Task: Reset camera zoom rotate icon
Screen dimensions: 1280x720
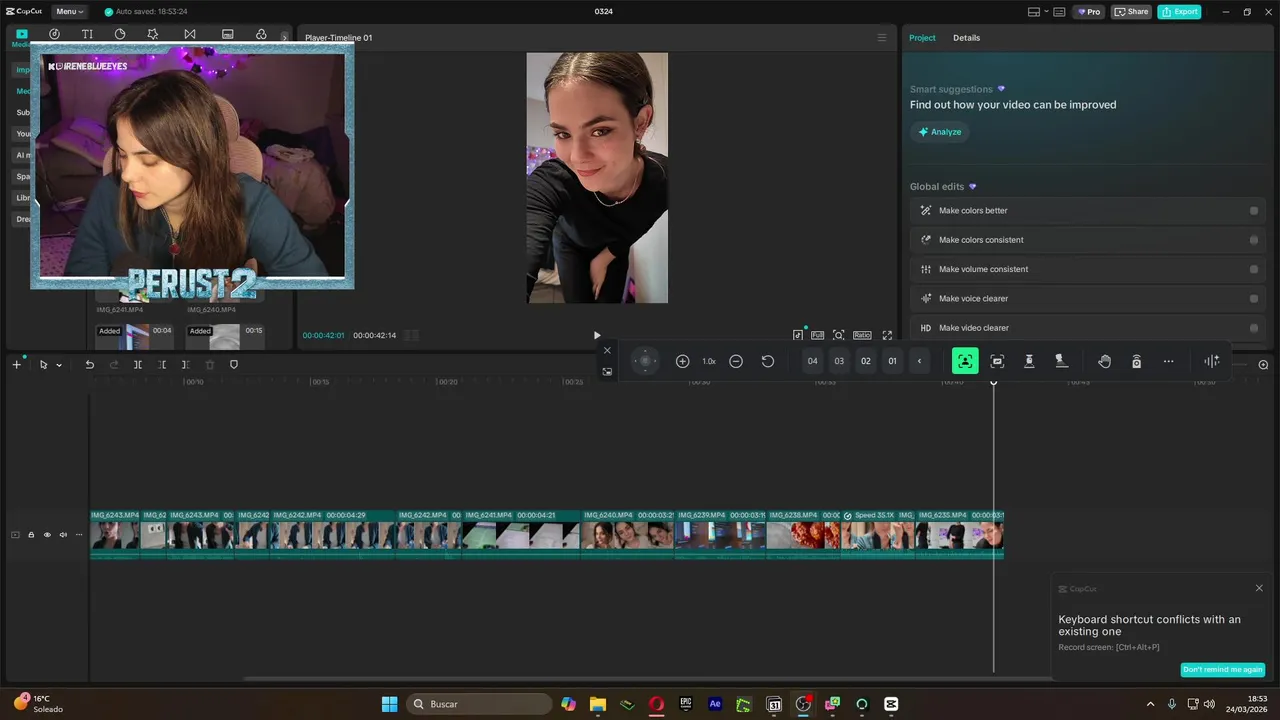Action: [x=768, y=361]
